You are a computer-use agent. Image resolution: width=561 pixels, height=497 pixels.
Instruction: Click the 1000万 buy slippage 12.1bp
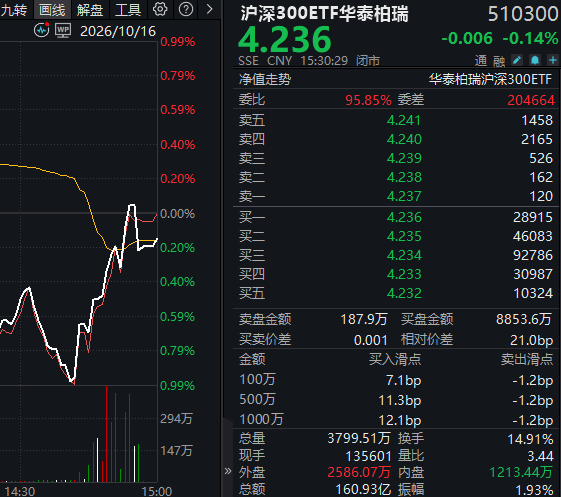tap(400, 420)
